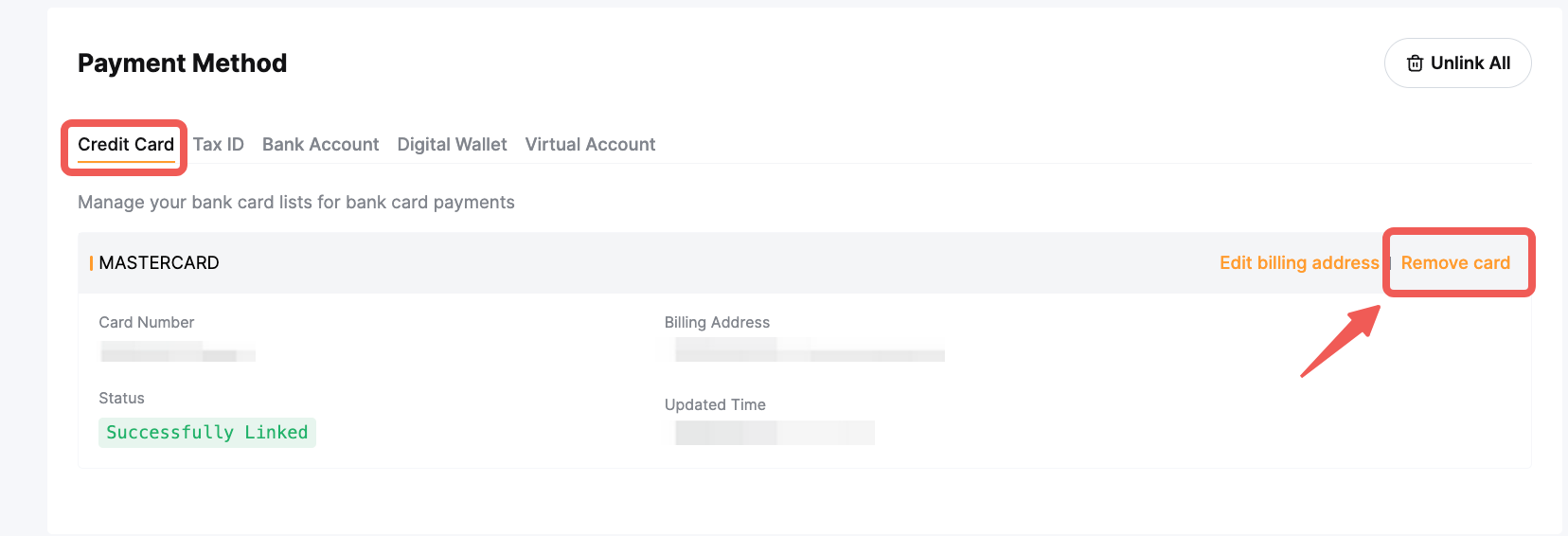
Task: Click the Card Number field label
Action: 147,323
